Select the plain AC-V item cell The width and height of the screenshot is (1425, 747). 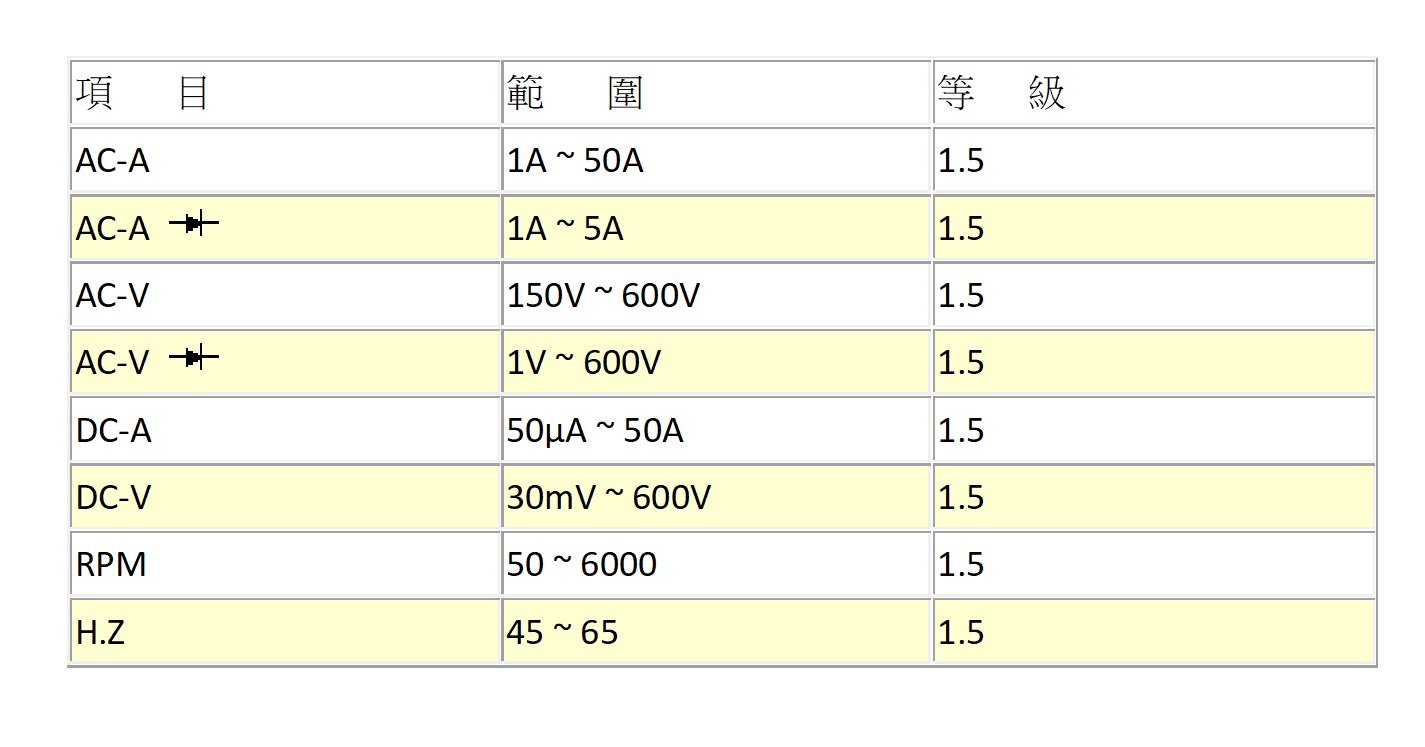pos(112,296)
